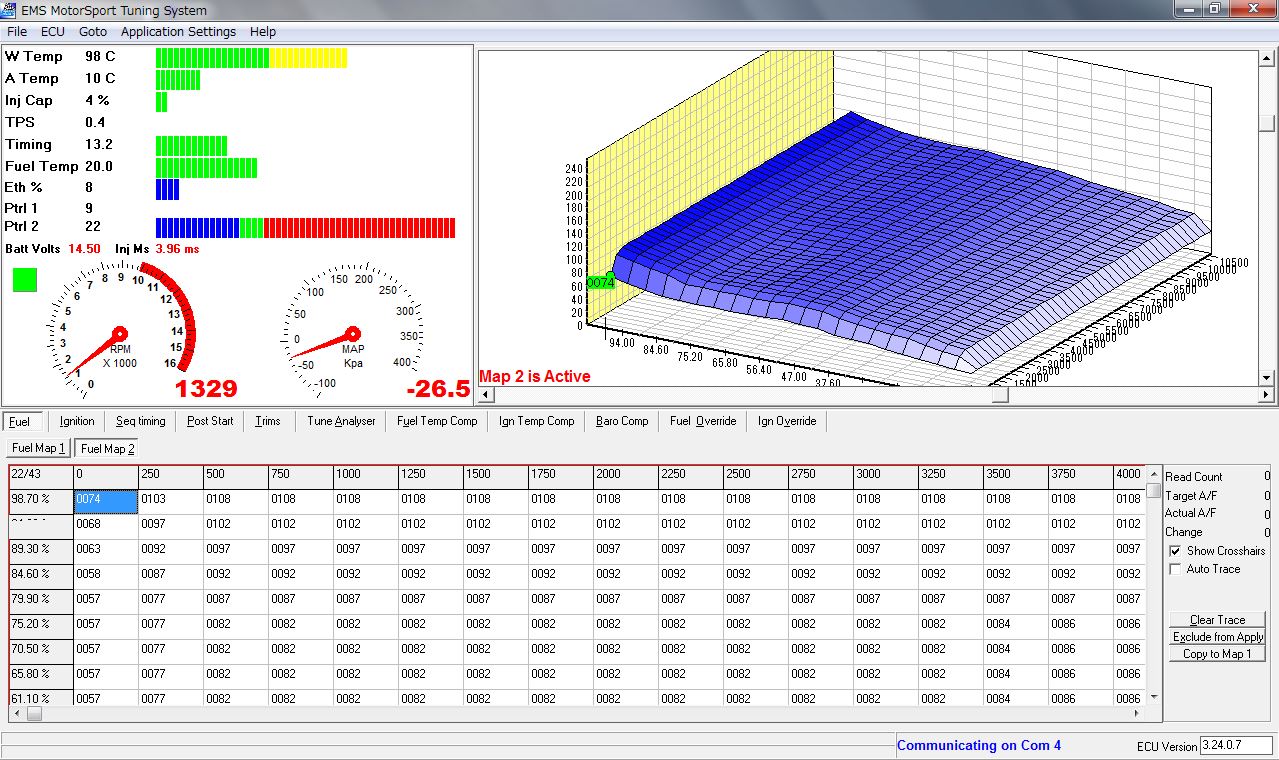Switch to the Seq timing tab
This screenshot has width=1279, height=760.
point(141,421)
